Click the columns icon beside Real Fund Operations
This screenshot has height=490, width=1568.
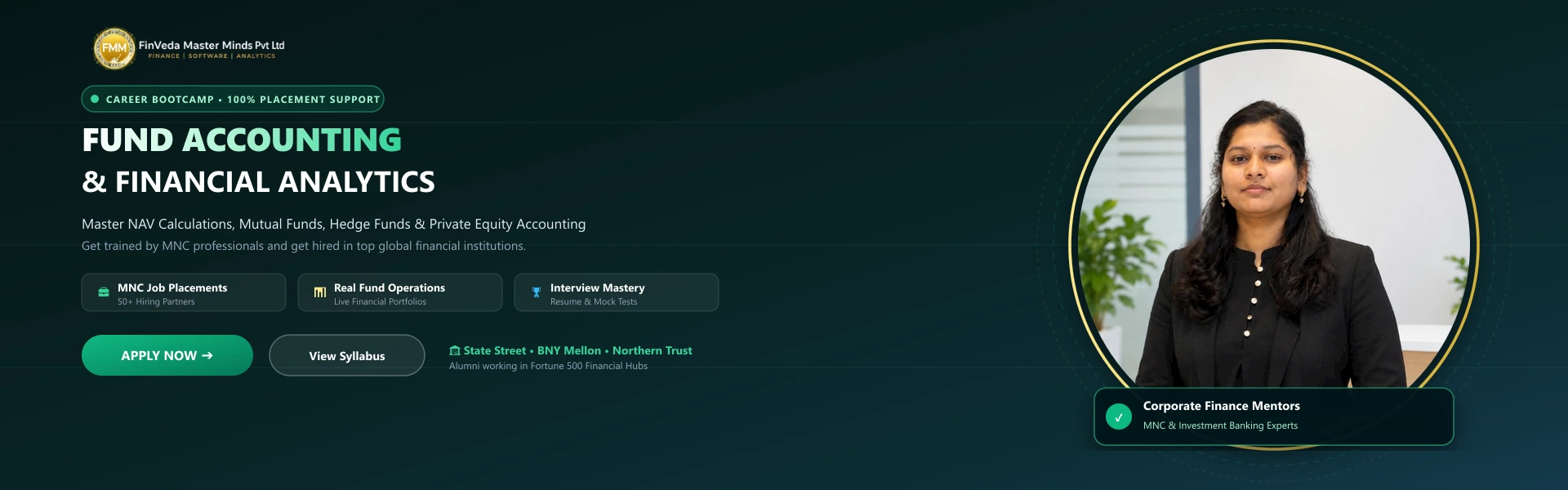coord(320,292)
